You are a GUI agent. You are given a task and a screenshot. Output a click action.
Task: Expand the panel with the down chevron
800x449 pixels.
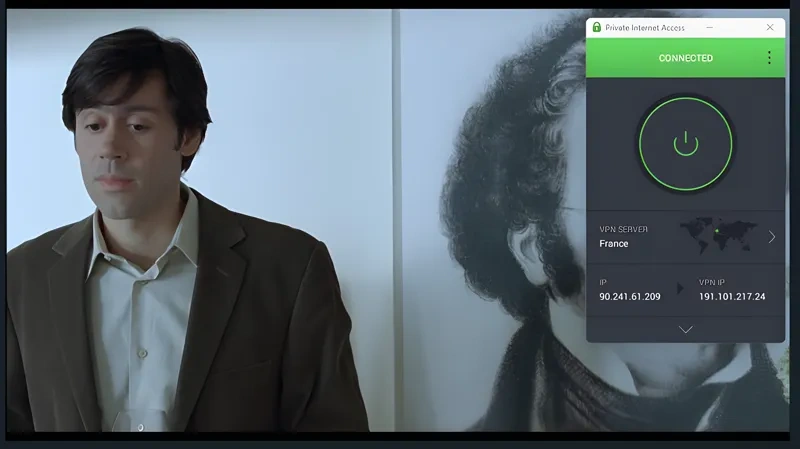(685, 329)
